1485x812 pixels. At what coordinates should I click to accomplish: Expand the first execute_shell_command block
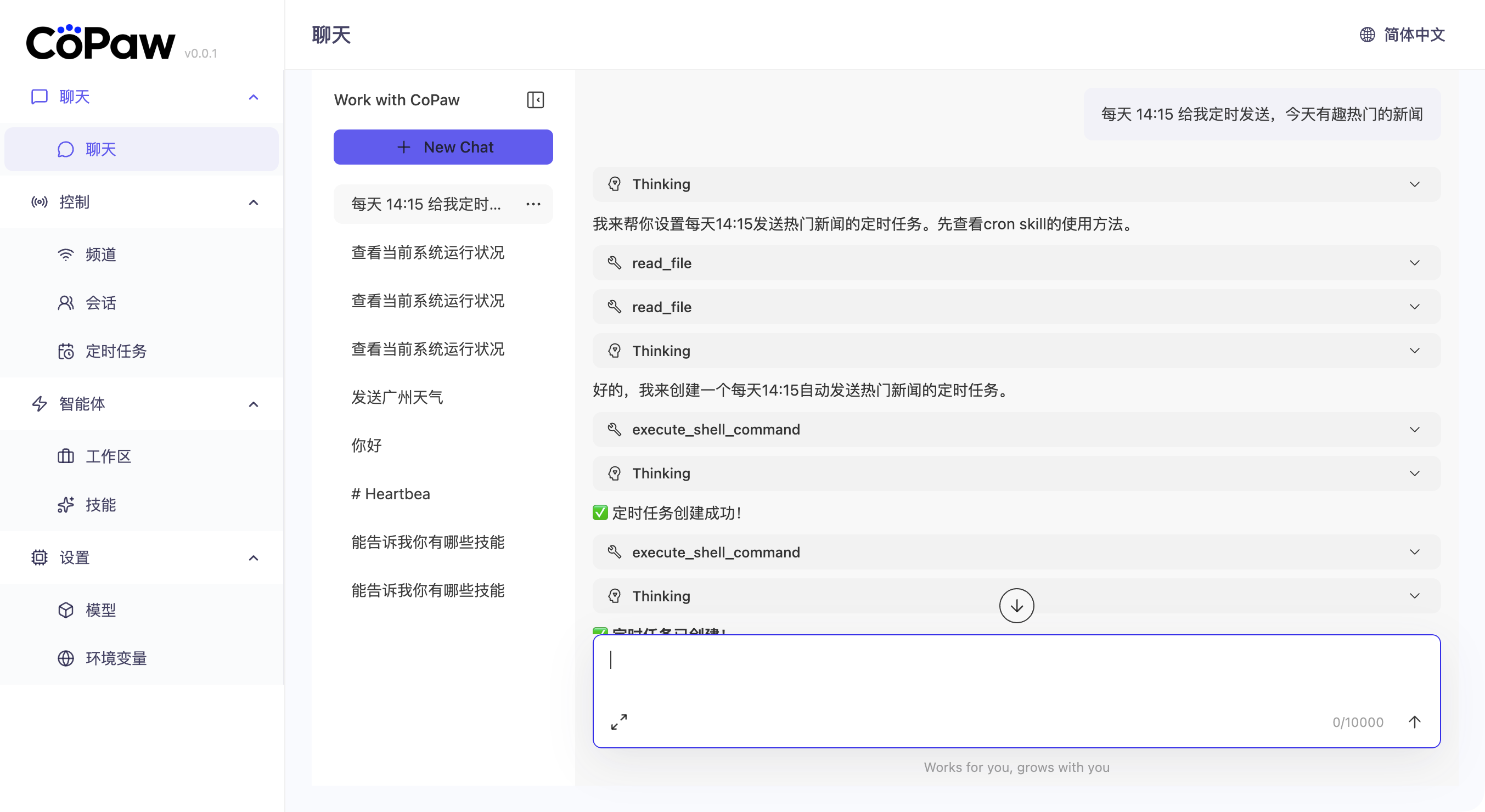point(1016,430)
